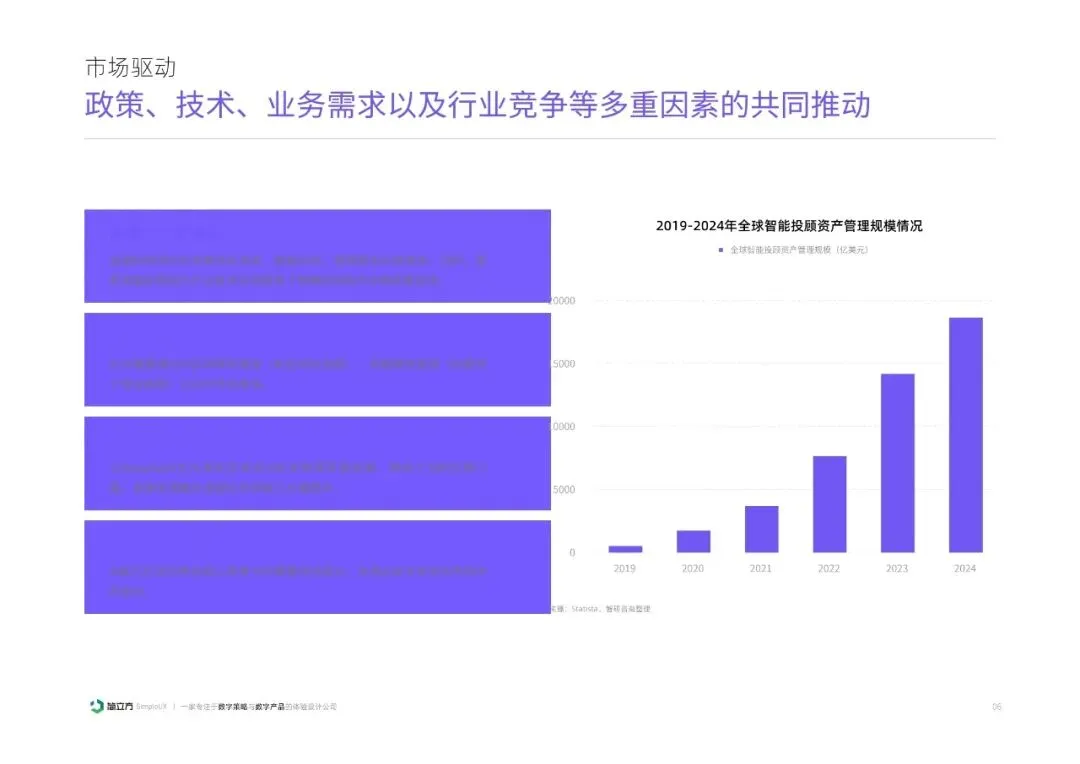Click the x-axis label 2024
The height and width of the screenshot is (764, 1080).
click(x=965, y=568)
